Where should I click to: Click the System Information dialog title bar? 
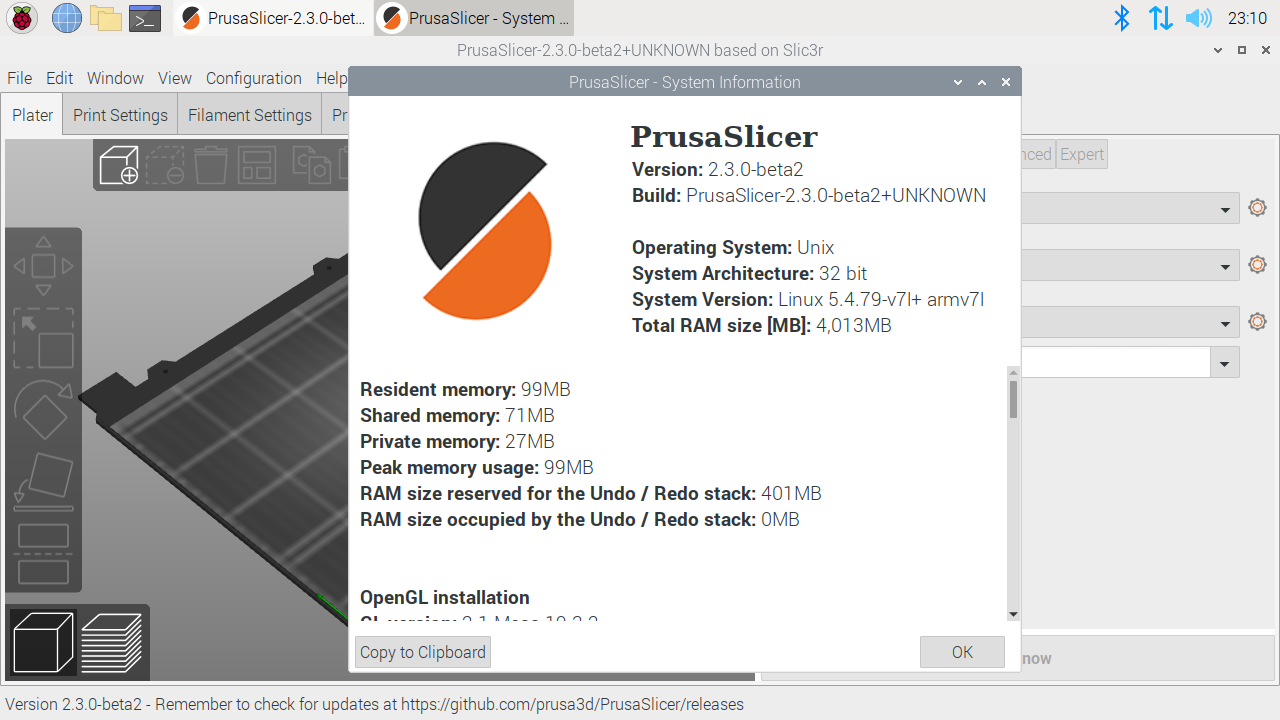[685, 82]
